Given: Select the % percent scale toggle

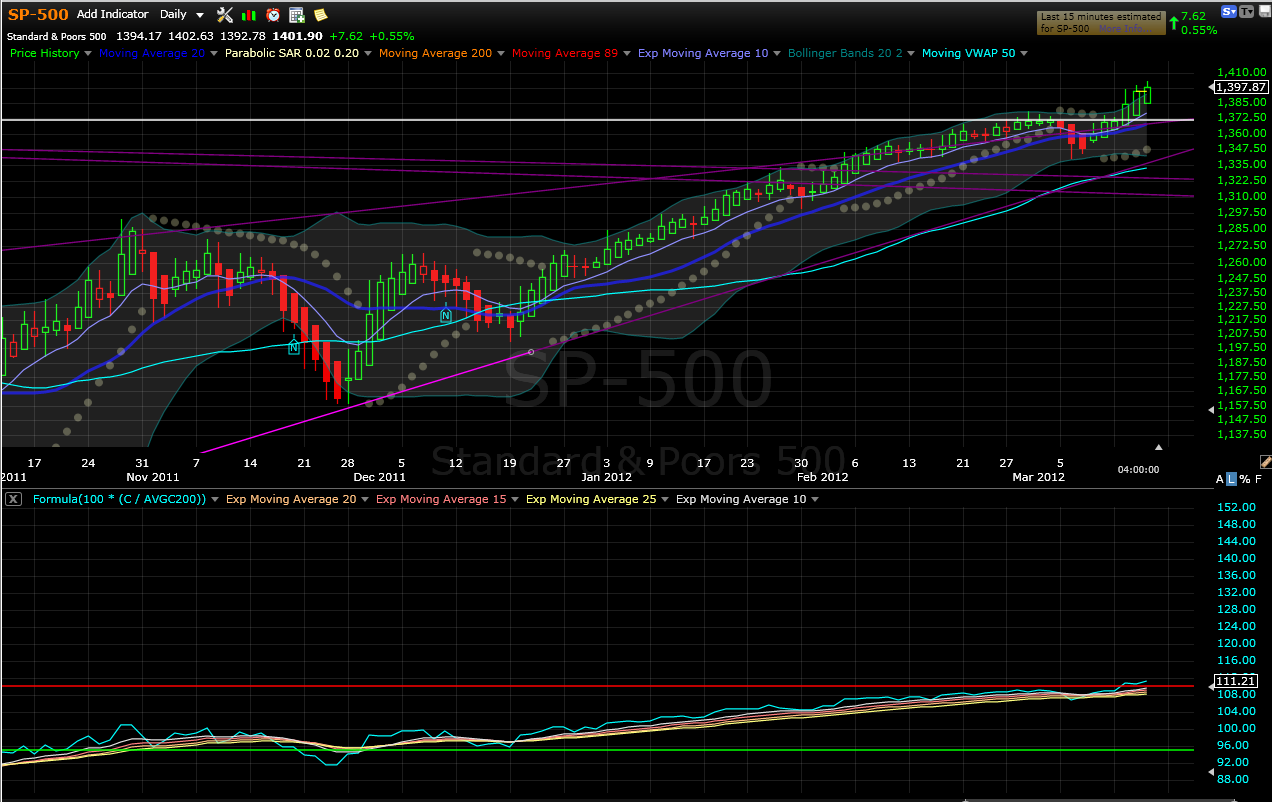Looking at the screenshot, I should pyautogui.click(x=1244, y=479).
